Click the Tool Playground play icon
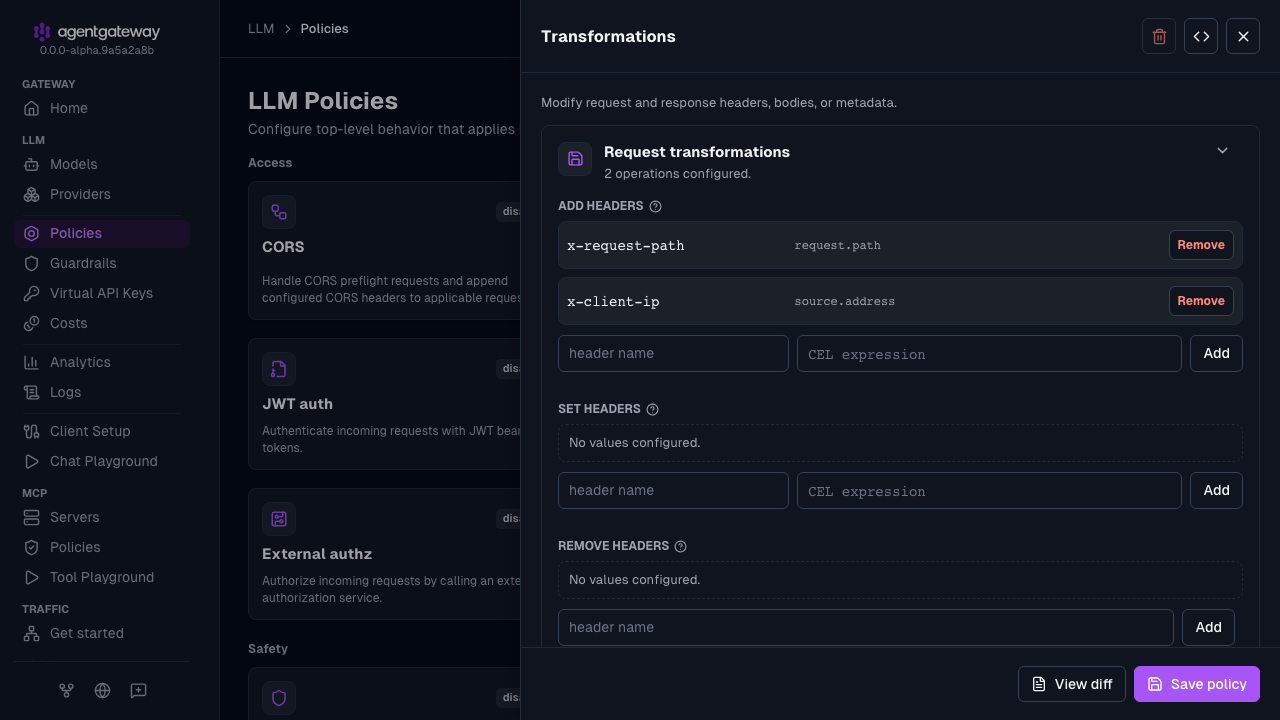 (31, 577)
